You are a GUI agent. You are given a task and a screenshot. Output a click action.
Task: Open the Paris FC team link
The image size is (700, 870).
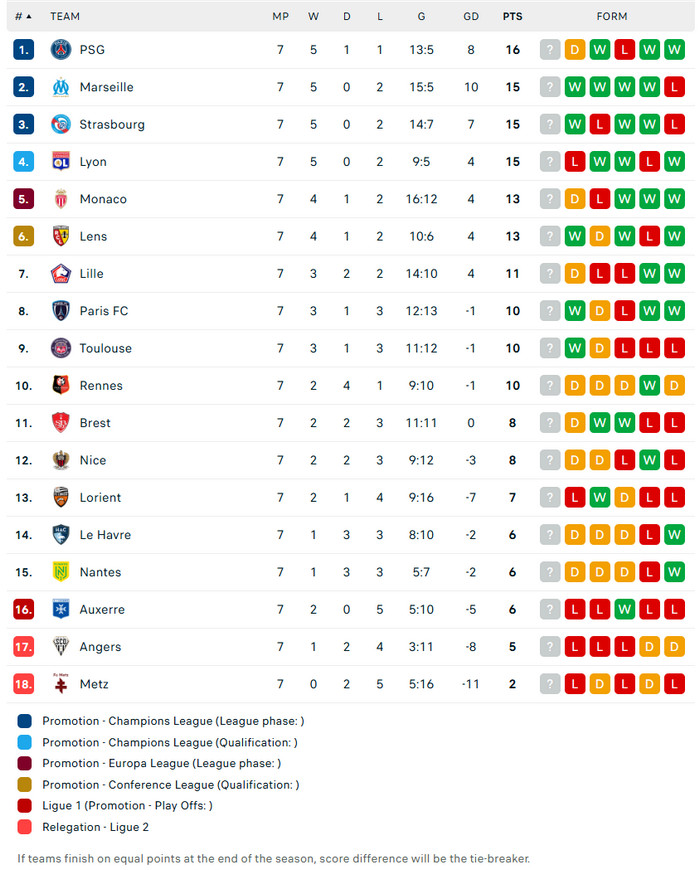pos(104,311)
